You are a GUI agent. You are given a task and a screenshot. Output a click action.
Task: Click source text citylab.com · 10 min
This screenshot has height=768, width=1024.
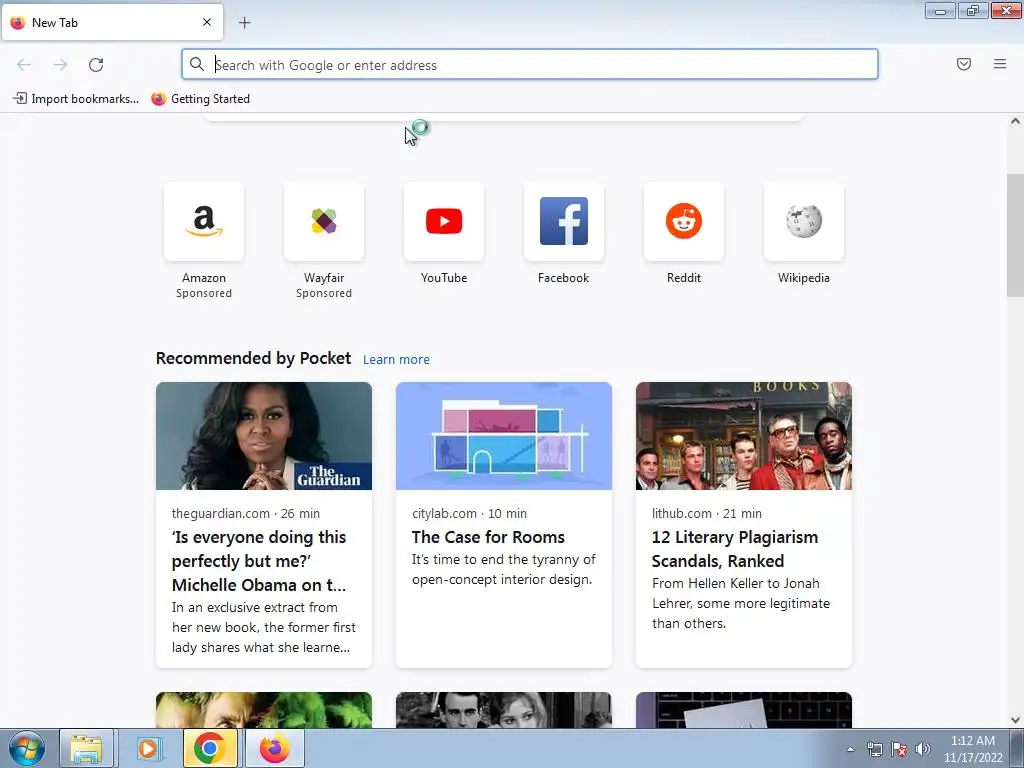click(x=469, y=513)
